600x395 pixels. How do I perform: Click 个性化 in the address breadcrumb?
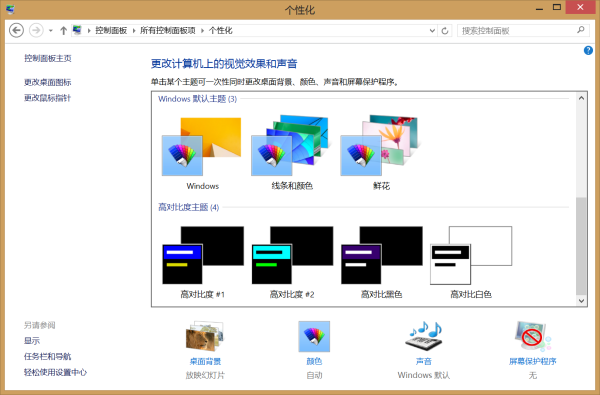pyautogui.click(x=220, y=30)
